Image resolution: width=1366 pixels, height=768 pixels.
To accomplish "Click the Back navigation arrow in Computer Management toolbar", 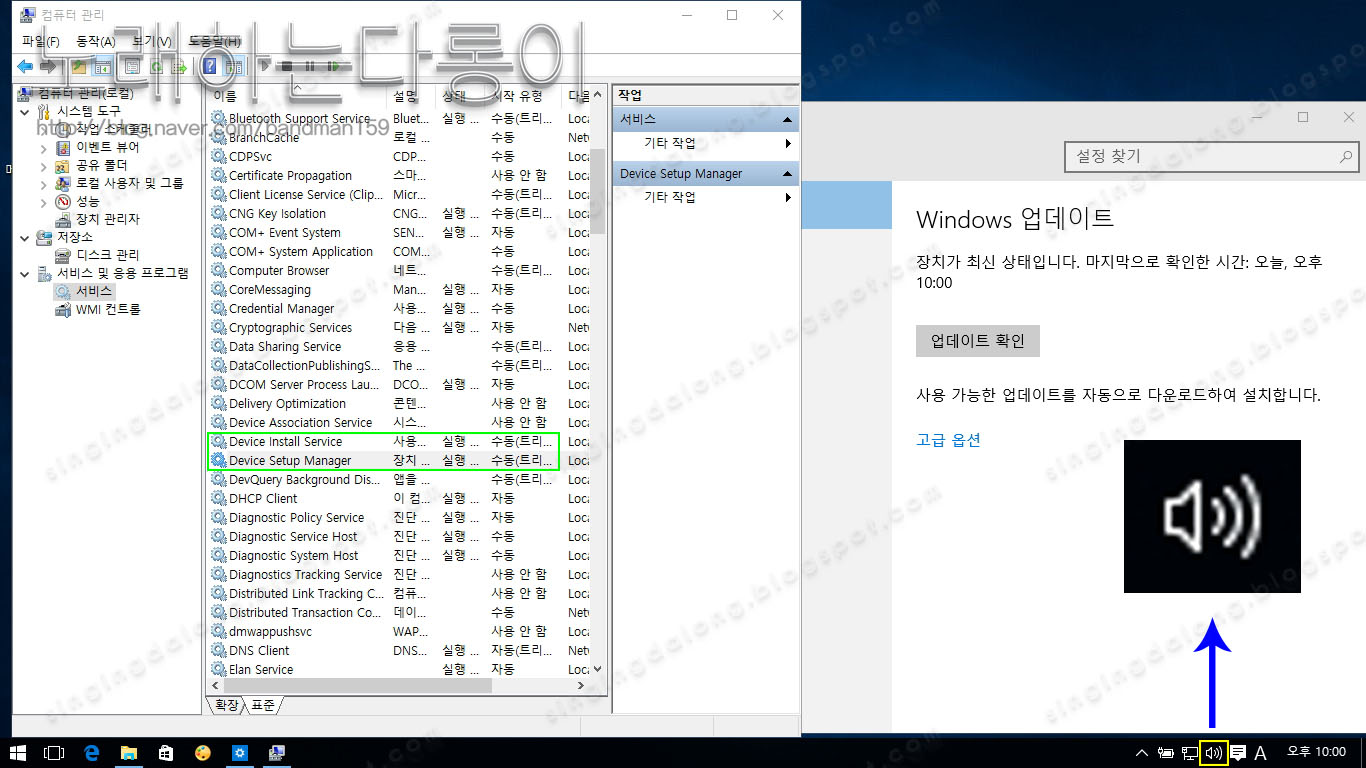I will (25, 66).
